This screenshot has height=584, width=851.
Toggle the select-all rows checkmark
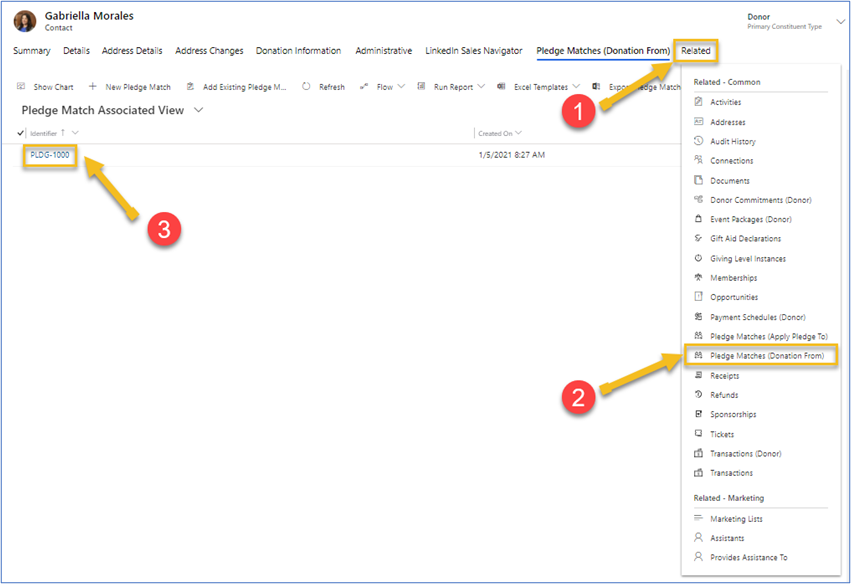click(x=21, y=133)
